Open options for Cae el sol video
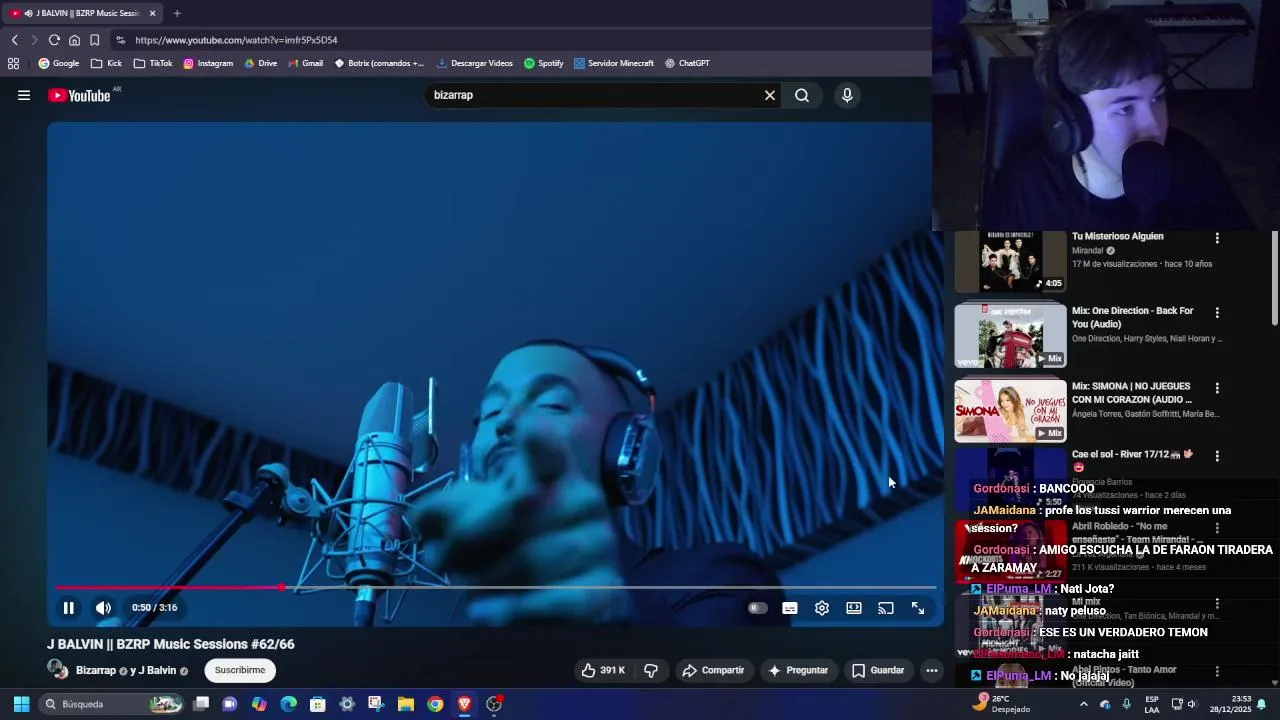The height and width of the screenshot is (720, 1280). click(x=1217, y=456)
